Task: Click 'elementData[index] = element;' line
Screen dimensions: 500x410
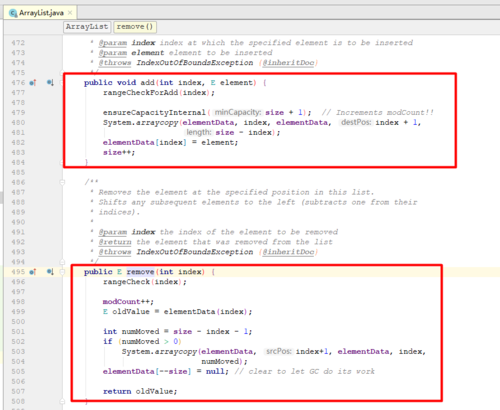Action: (x=170, y=143)
